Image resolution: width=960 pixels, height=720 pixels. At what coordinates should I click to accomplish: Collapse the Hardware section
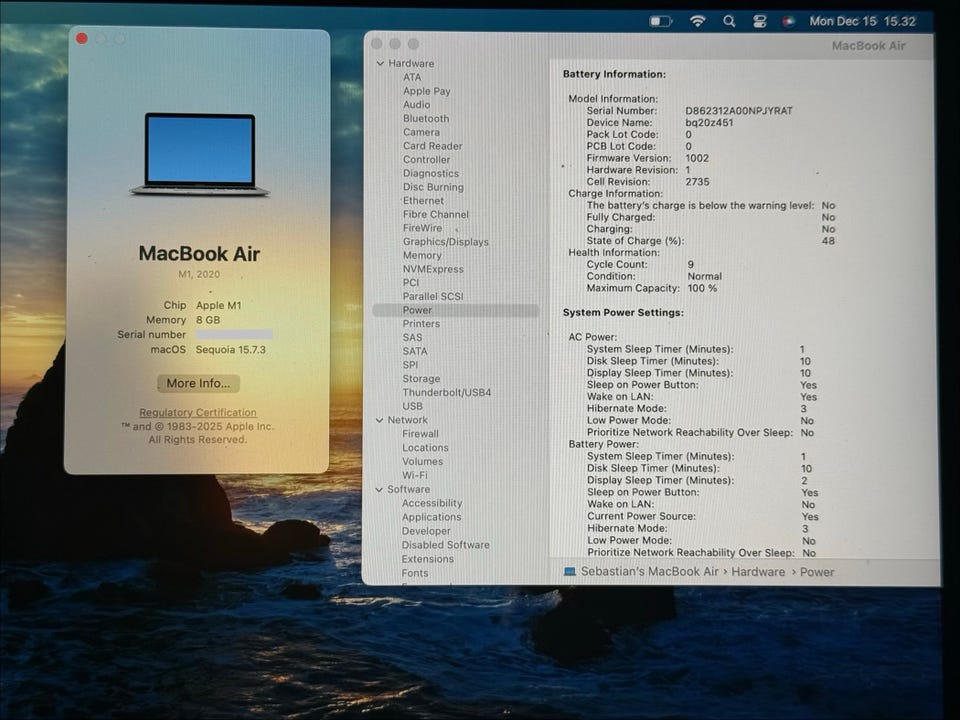click(x=380, y=63)
